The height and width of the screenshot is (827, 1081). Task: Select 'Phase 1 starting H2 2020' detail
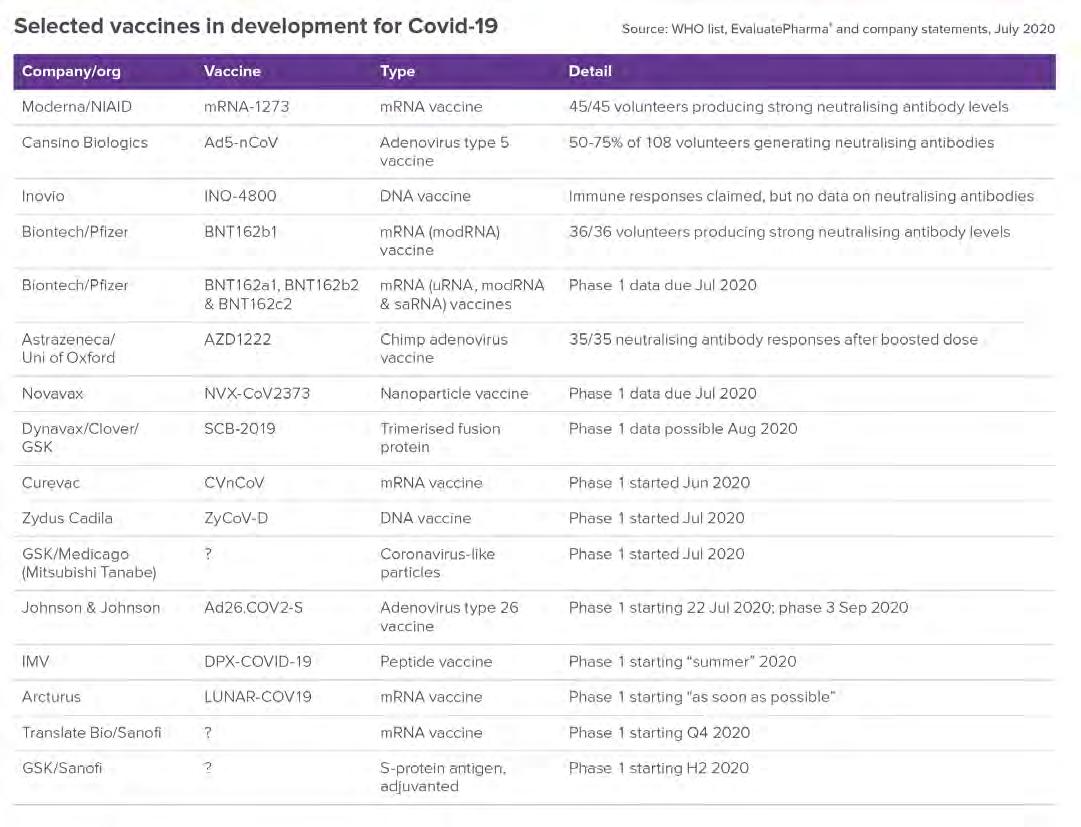pyautogui.click(x=658, y=768)
